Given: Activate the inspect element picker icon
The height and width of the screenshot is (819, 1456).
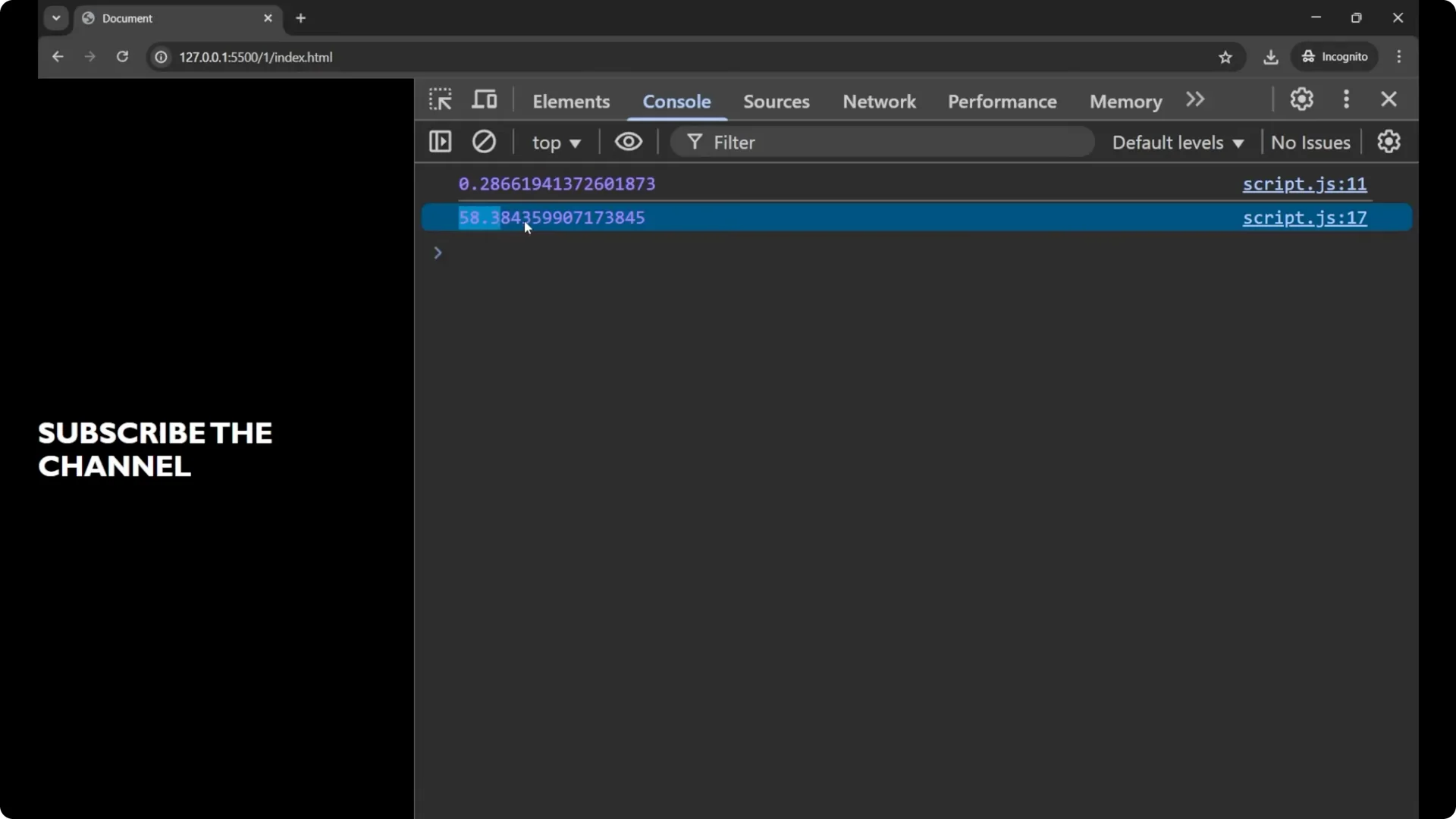Looking at the screenshot, I should (440, 100).
